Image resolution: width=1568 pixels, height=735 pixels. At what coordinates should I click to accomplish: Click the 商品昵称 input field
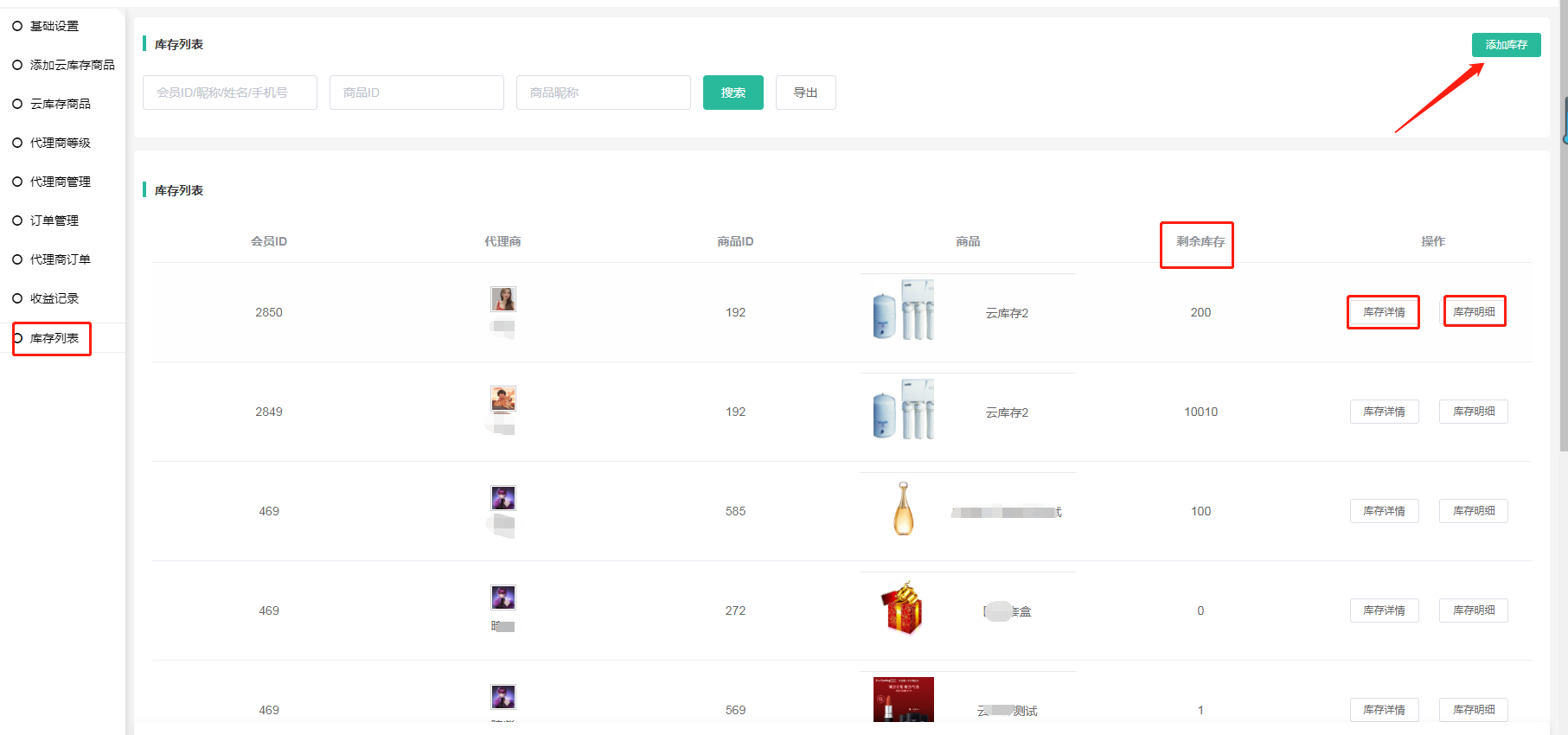point(603,93)
